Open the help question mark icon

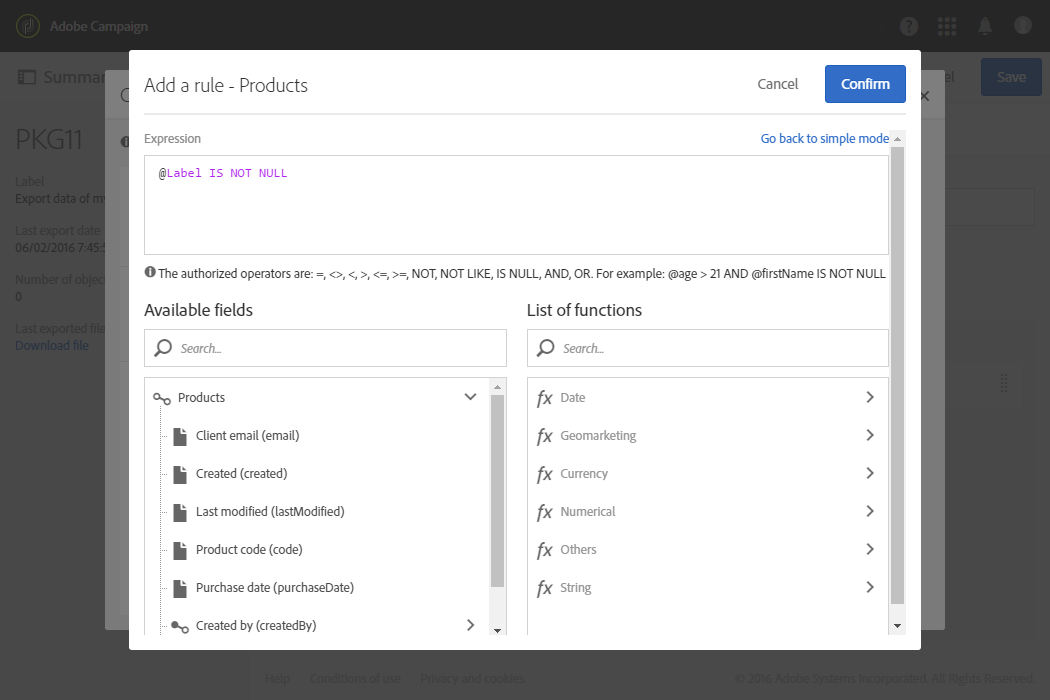coord(909,26)
